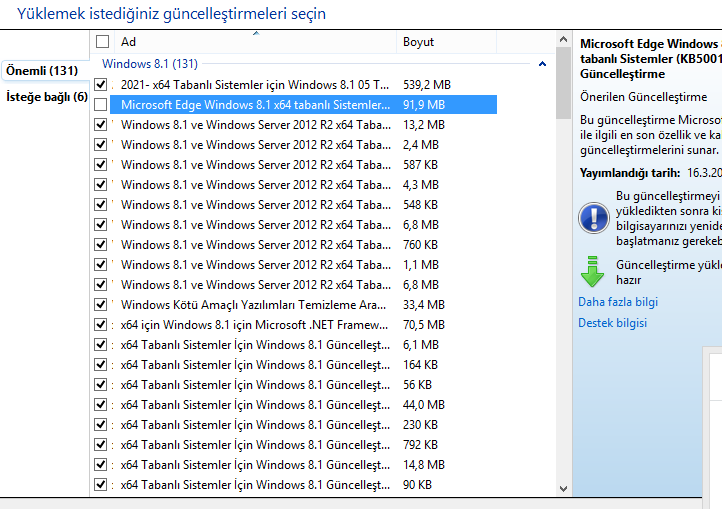Sort by the Ad column header
Image resolution: width=722 pixels, height=509 pixels.
[x=256, y=42]
